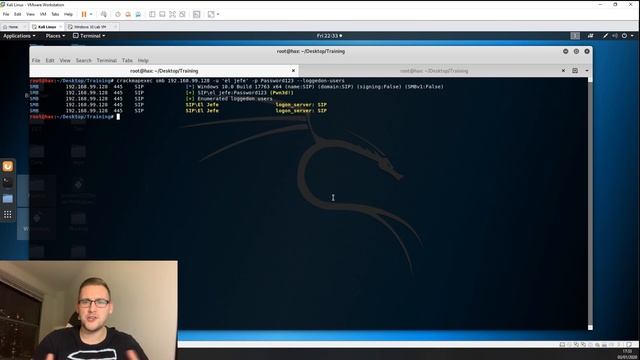Click the stretch guest display icon
This screenshot has height=360, width=640.
pos(211,14)
